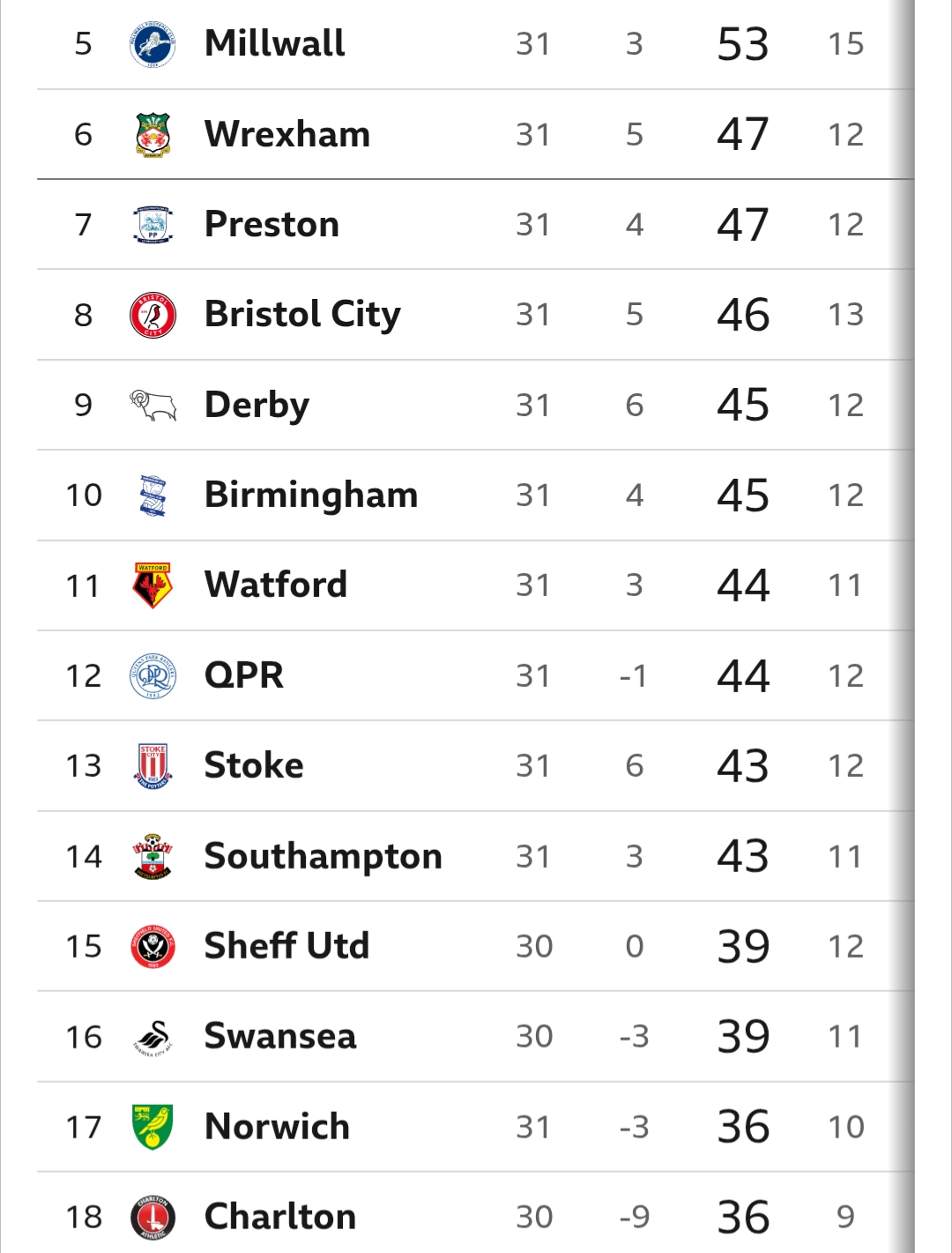The width and height of the screenshot is (952, 1253).
Task: Select Millwall's 53 points value
Action: click(x=742, y=44)
